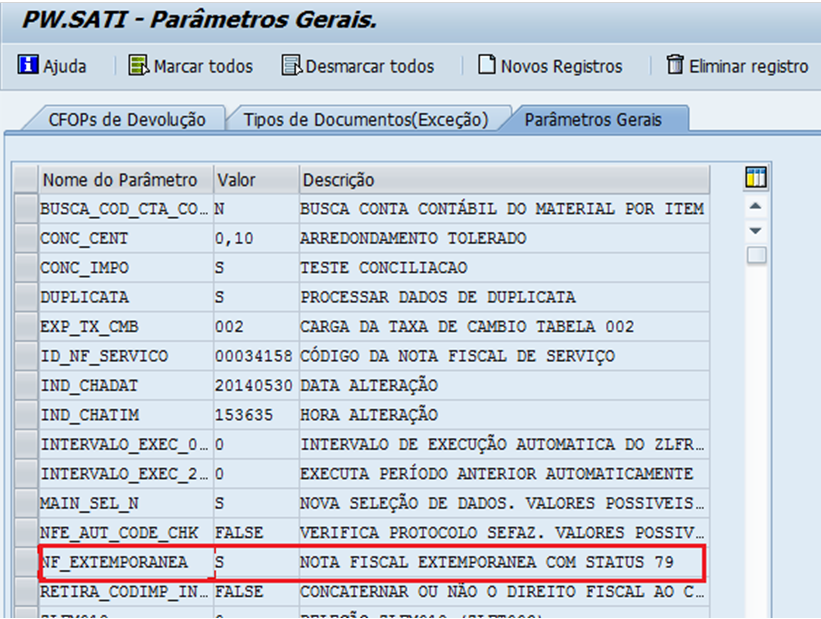Click the NF_EXTEMPORANEA parameter cell

coord(126,562)
